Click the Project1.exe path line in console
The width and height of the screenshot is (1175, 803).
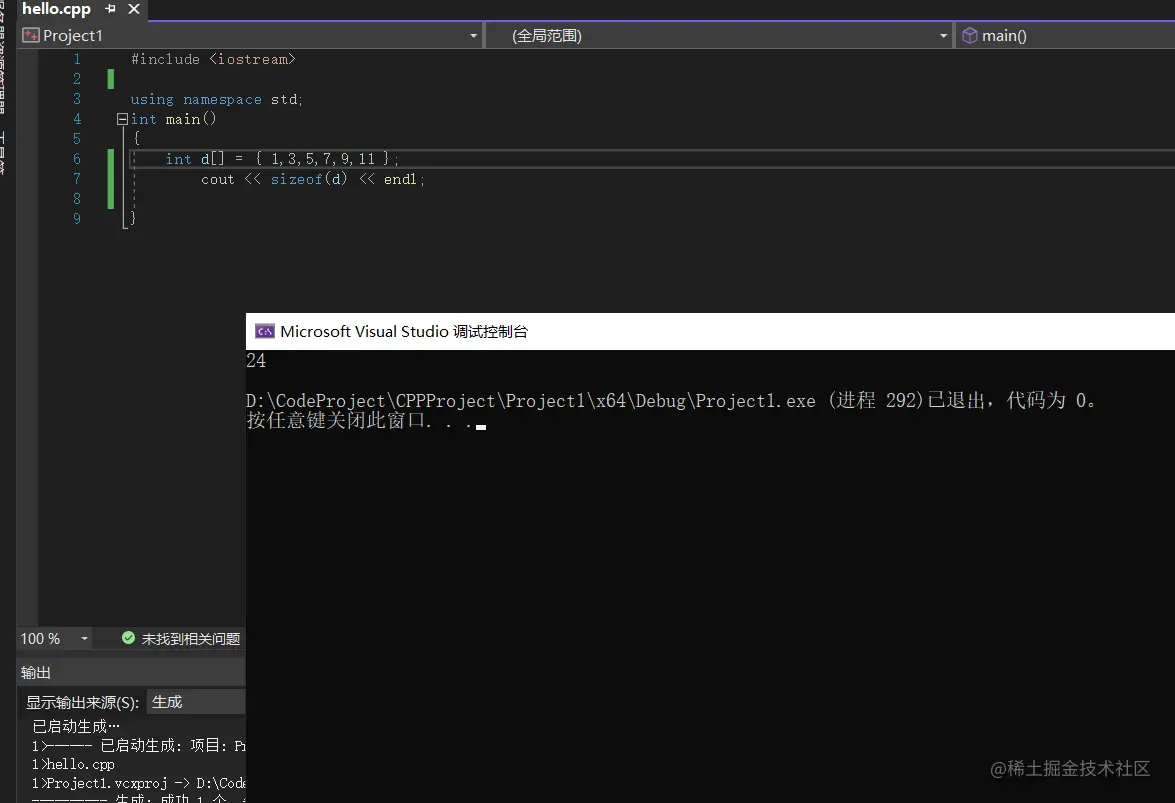pos(671,401)
